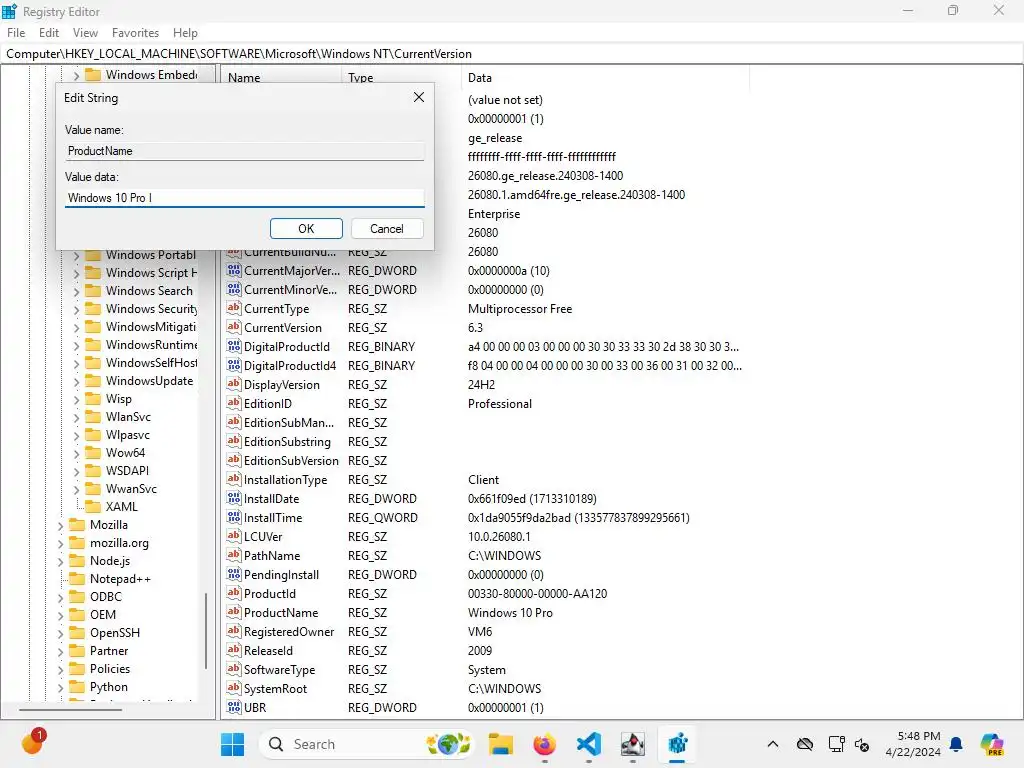1024x768 pixels.
Task: Select the WindowsUpdate folder icon
Action: tap(93, 381)
